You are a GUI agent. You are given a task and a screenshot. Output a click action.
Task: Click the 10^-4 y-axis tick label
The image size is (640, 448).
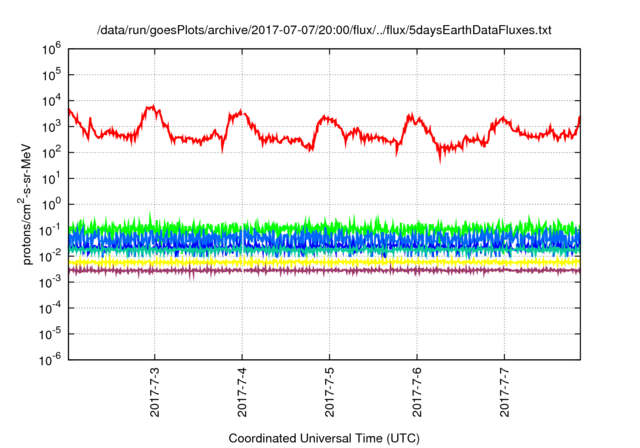(51, 308)
